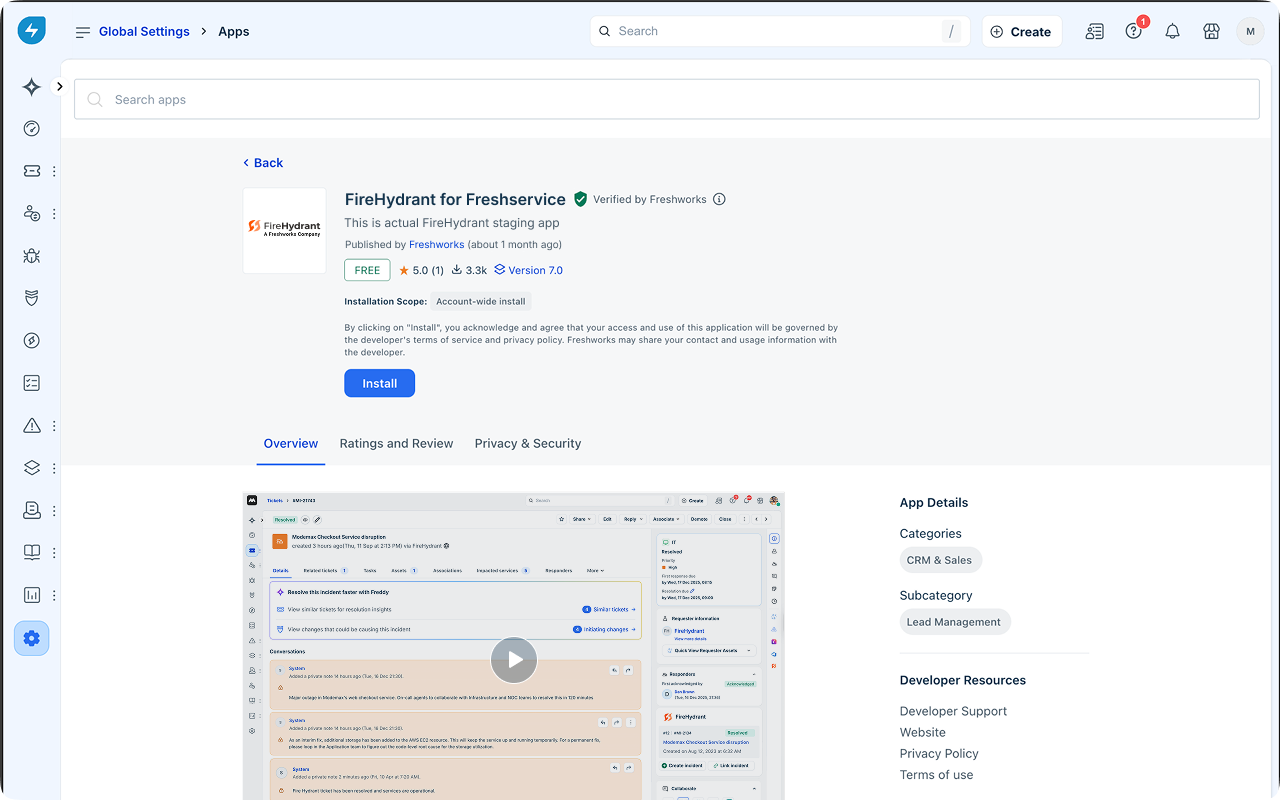Open the purchasing stamp icon in sidebar
This screenshot has height=800, width=1280.
click(31, 510)
